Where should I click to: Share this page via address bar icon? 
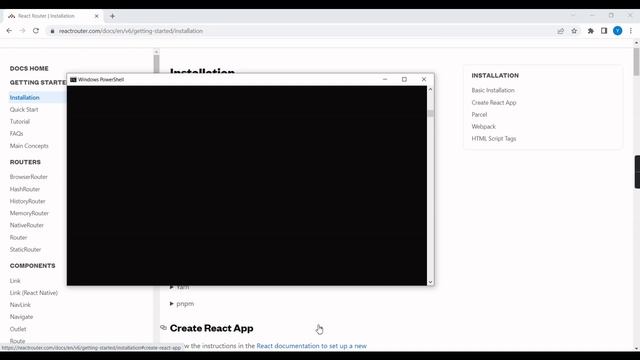560,31
